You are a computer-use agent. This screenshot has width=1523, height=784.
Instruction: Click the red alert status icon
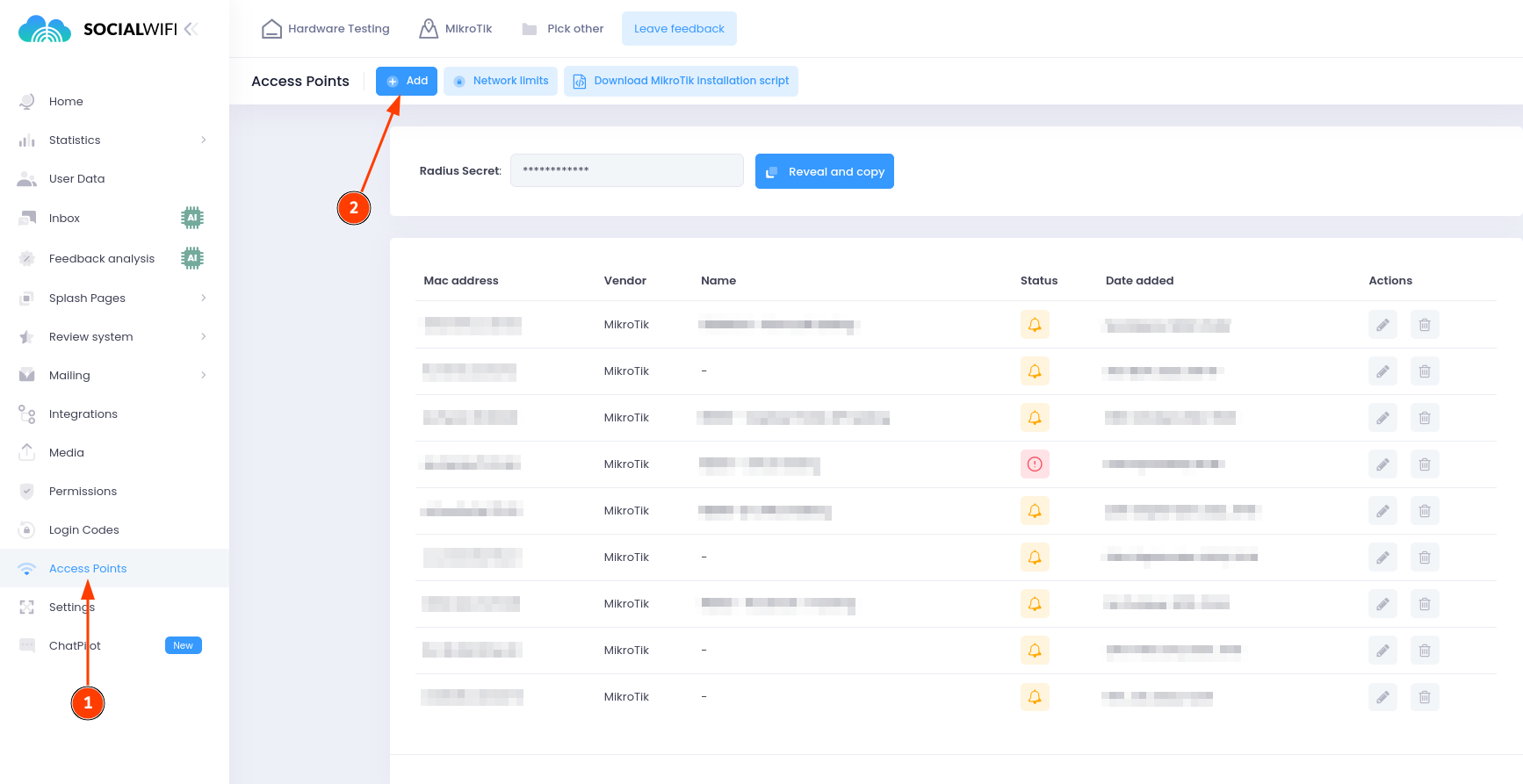click(x=1035, y=464)
